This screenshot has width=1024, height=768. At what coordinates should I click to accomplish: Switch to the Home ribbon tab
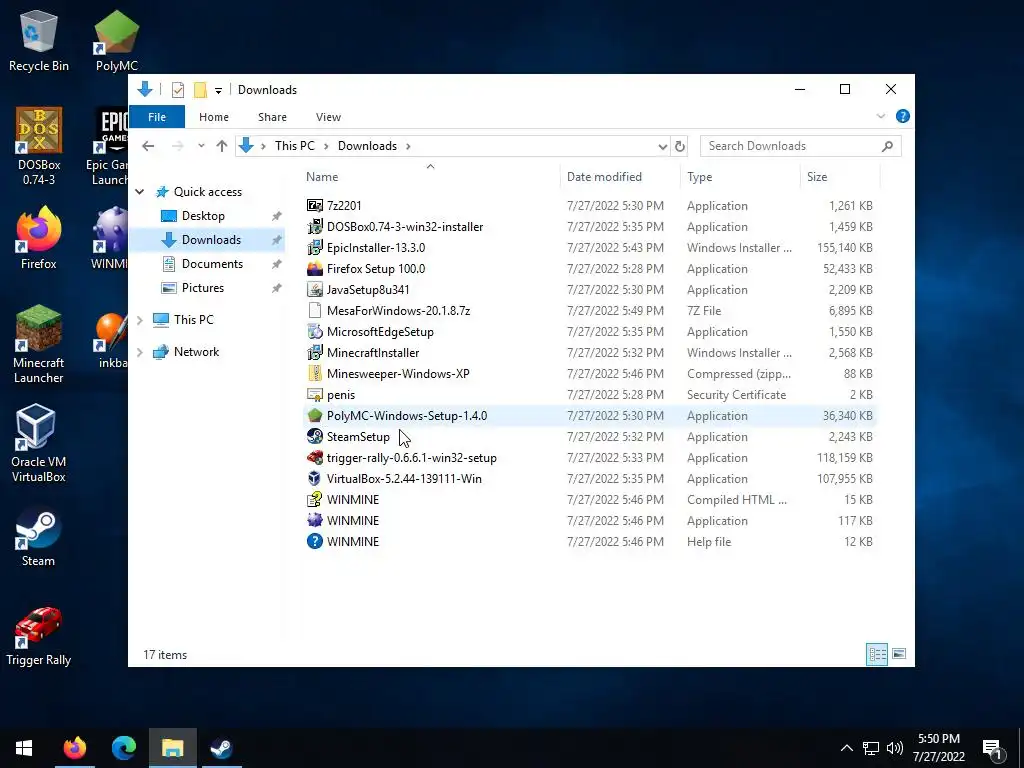[x=214, y=117]
